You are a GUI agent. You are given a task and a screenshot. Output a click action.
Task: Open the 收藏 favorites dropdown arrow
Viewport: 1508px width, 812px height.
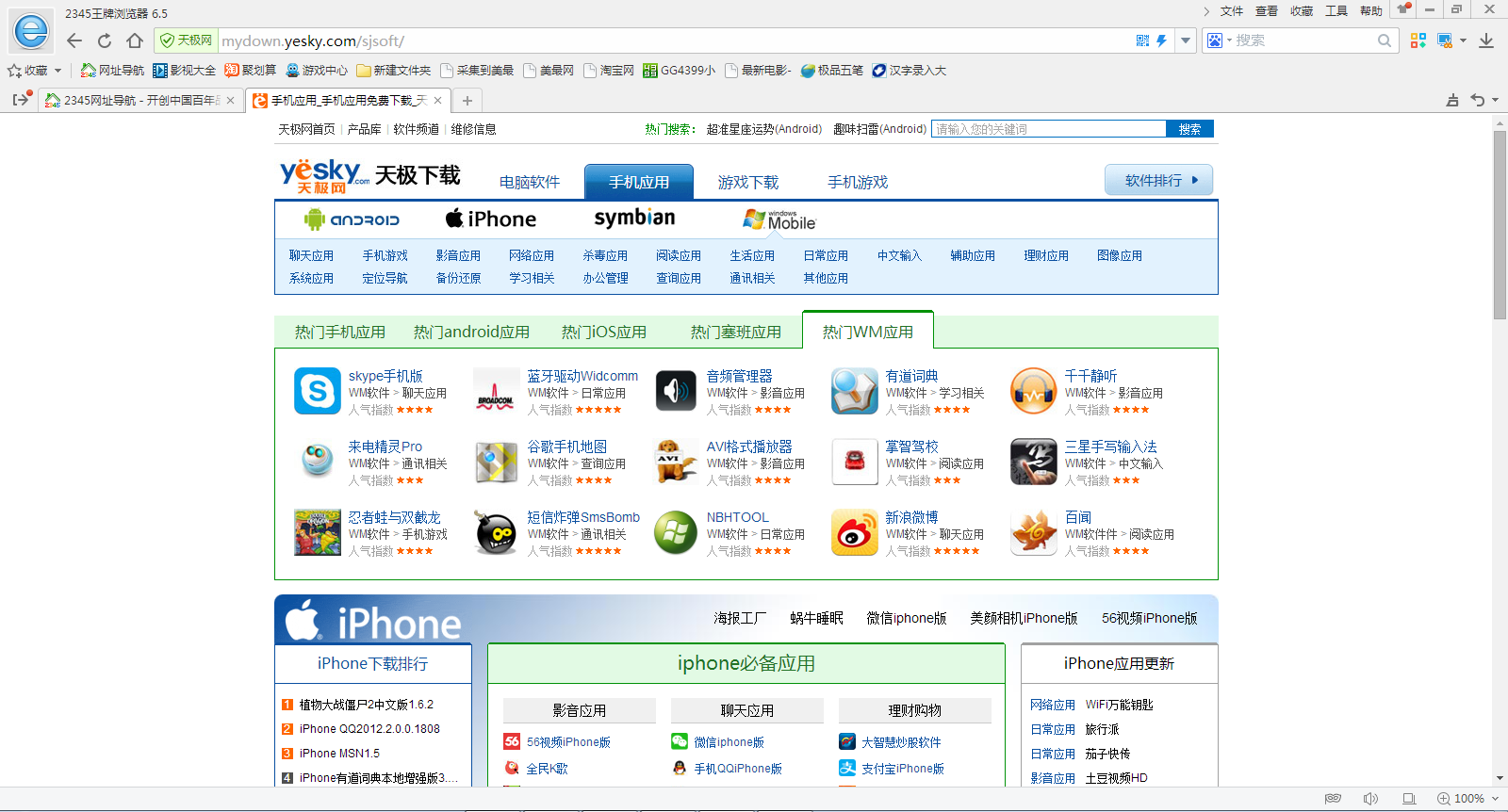(x=57, y=71)
